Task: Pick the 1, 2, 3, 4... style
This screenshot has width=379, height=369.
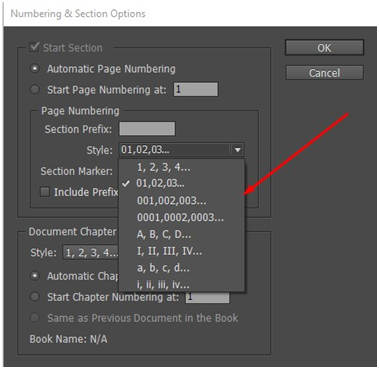Action: (182, 167)
